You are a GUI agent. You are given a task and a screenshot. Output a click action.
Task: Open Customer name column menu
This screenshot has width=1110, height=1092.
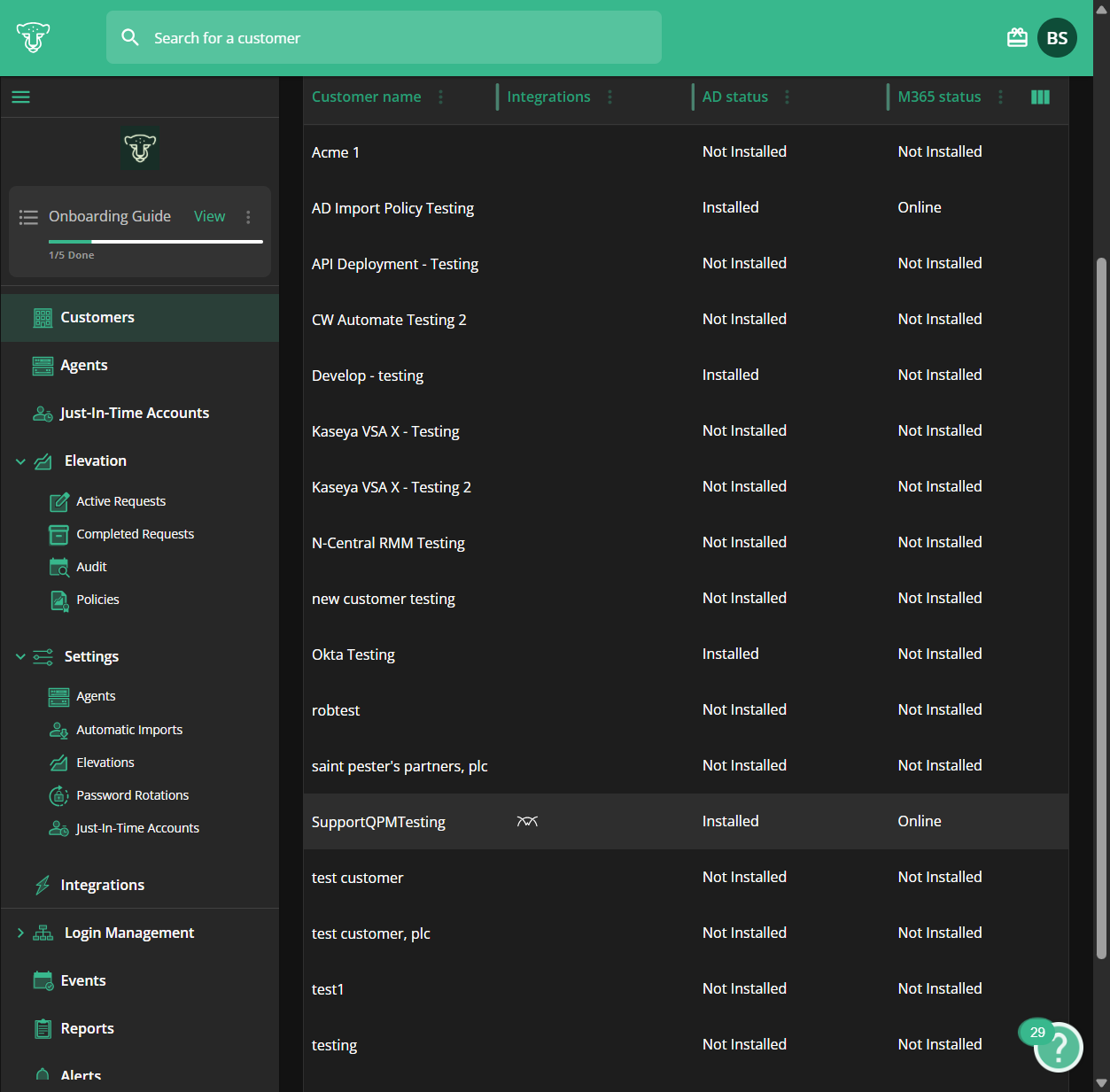(x=440, y=97)
